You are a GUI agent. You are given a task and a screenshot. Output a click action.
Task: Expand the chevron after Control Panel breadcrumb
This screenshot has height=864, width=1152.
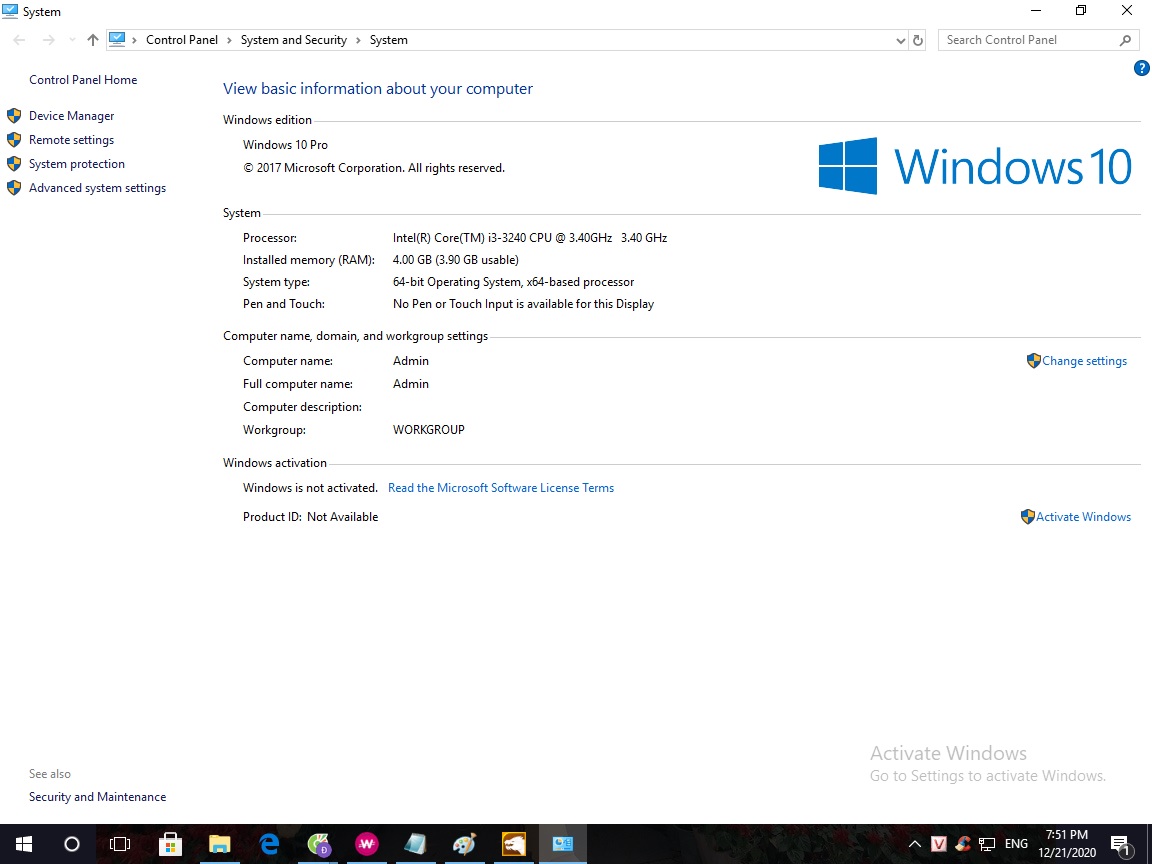[x=229, y=40]
